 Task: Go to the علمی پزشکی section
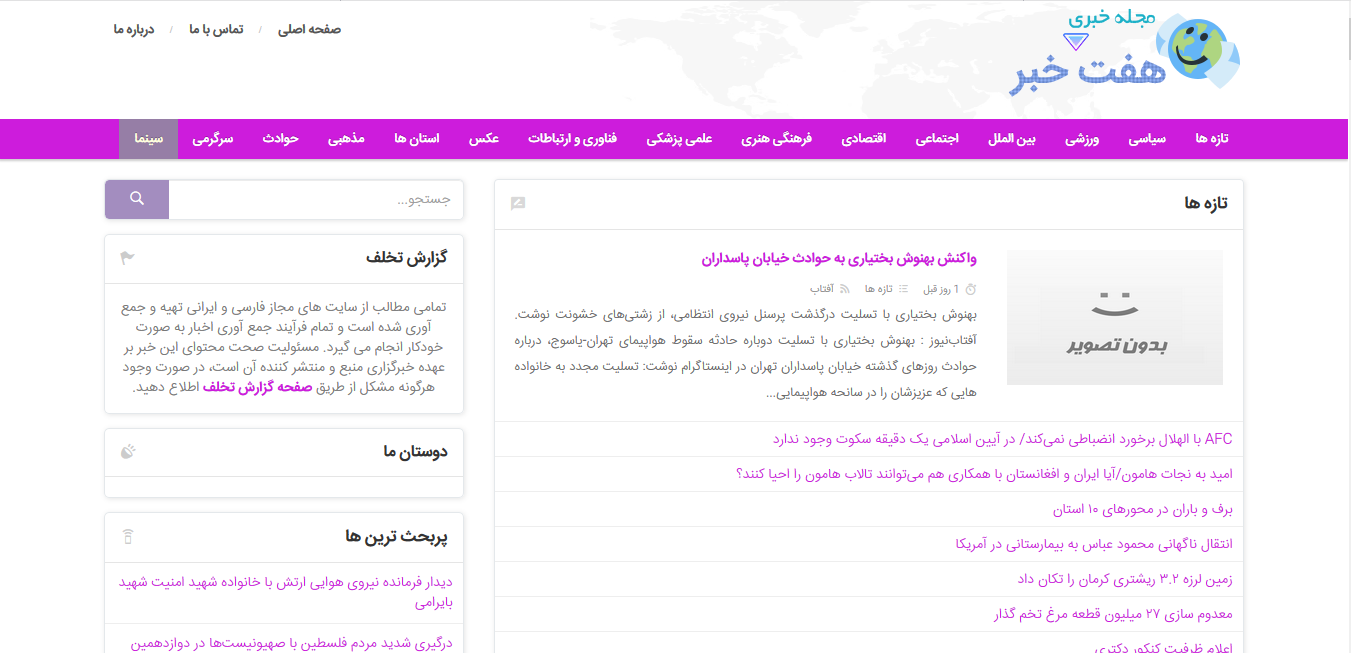click(x=679, y=139)
